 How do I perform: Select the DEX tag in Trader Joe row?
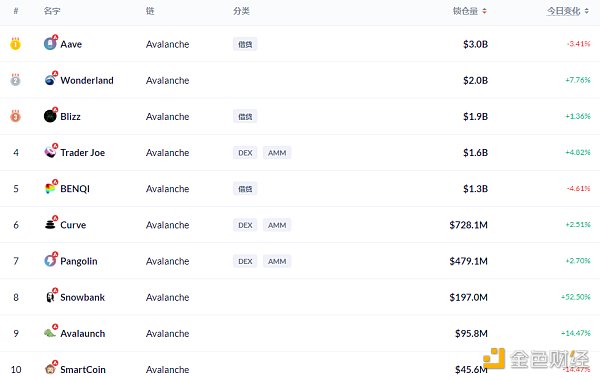(245, 153)
